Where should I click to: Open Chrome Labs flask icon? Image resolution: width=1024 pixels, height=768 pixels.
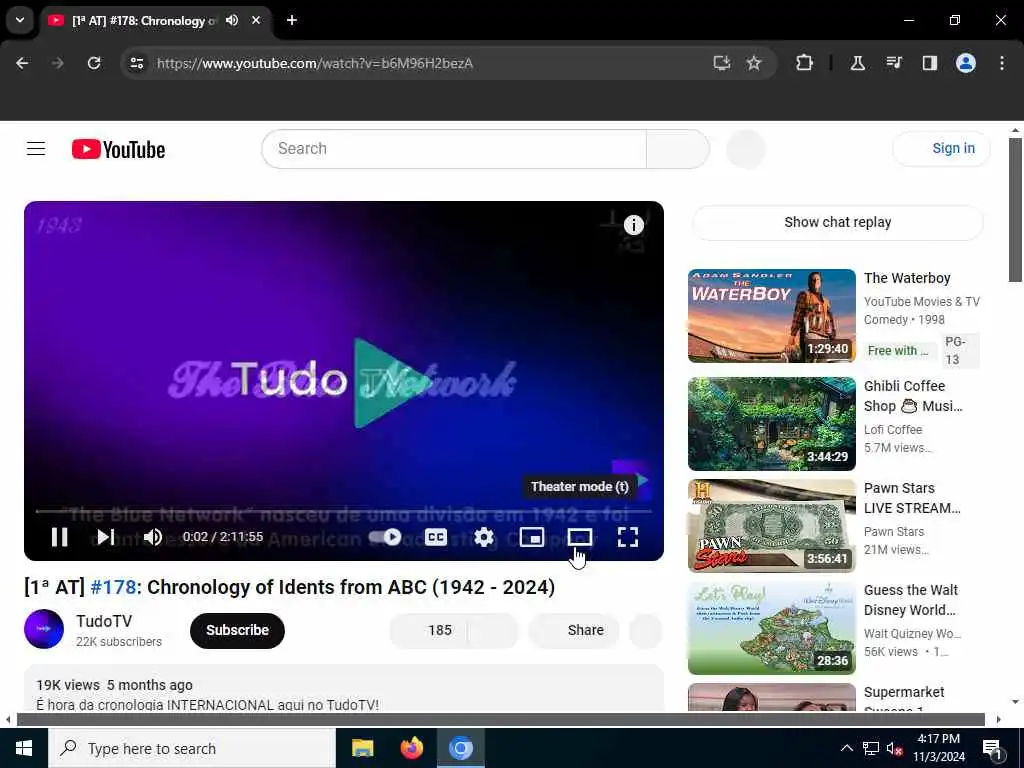pyautogui.click(x=857, y=63)
